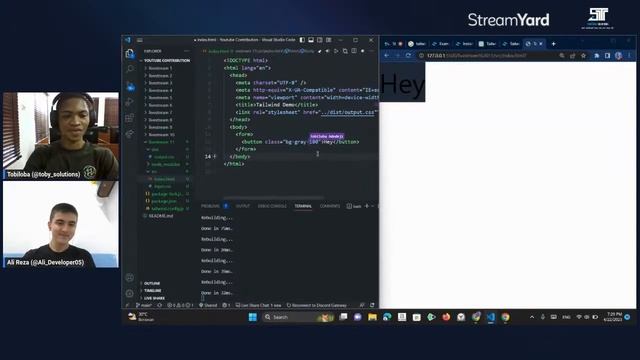
Task: Open the editor's More Actions ellipsis
Action: (371, 51)
